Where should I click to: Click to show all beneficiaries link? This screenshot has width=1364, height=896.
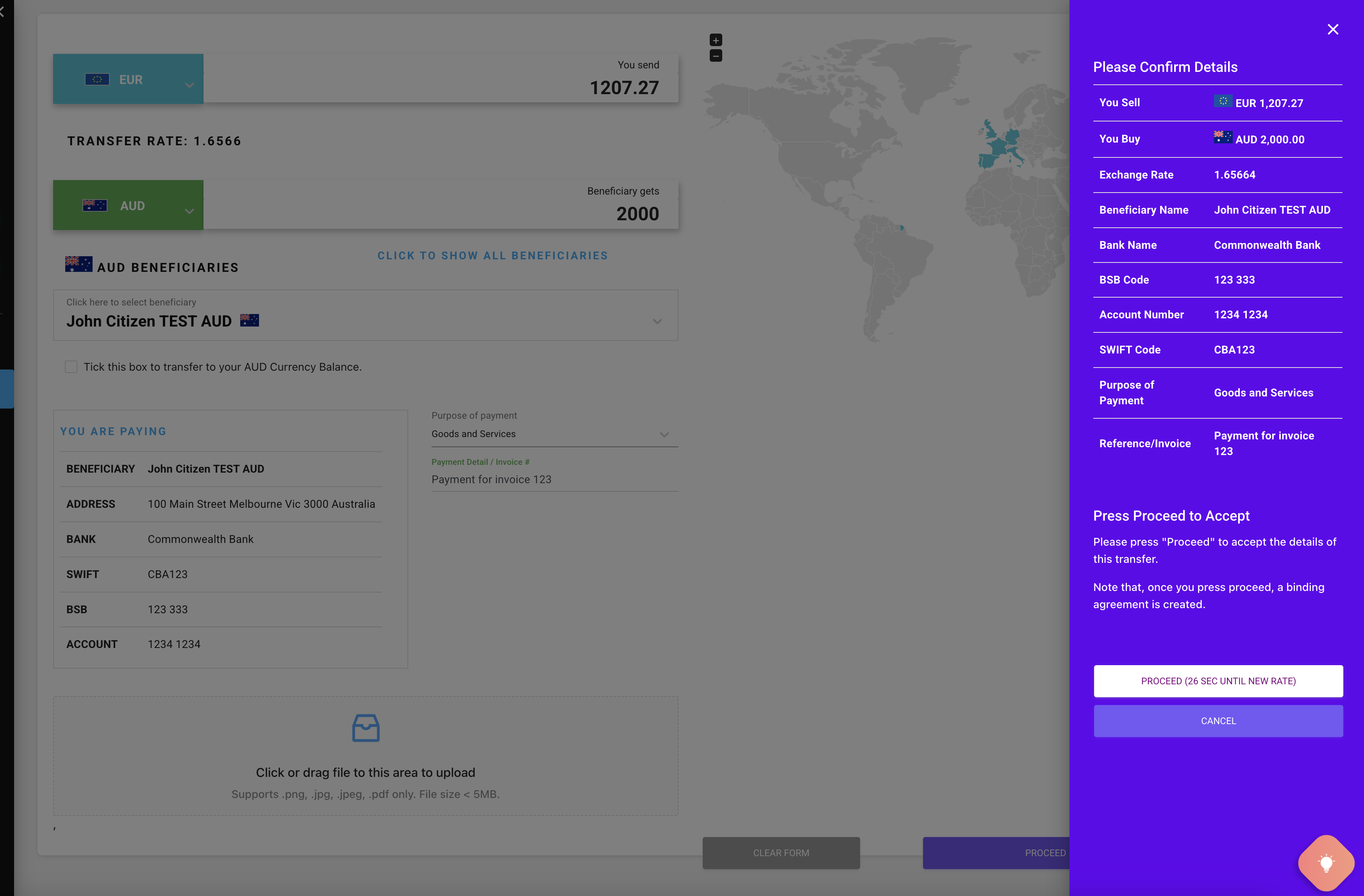(x=492, y=256)
